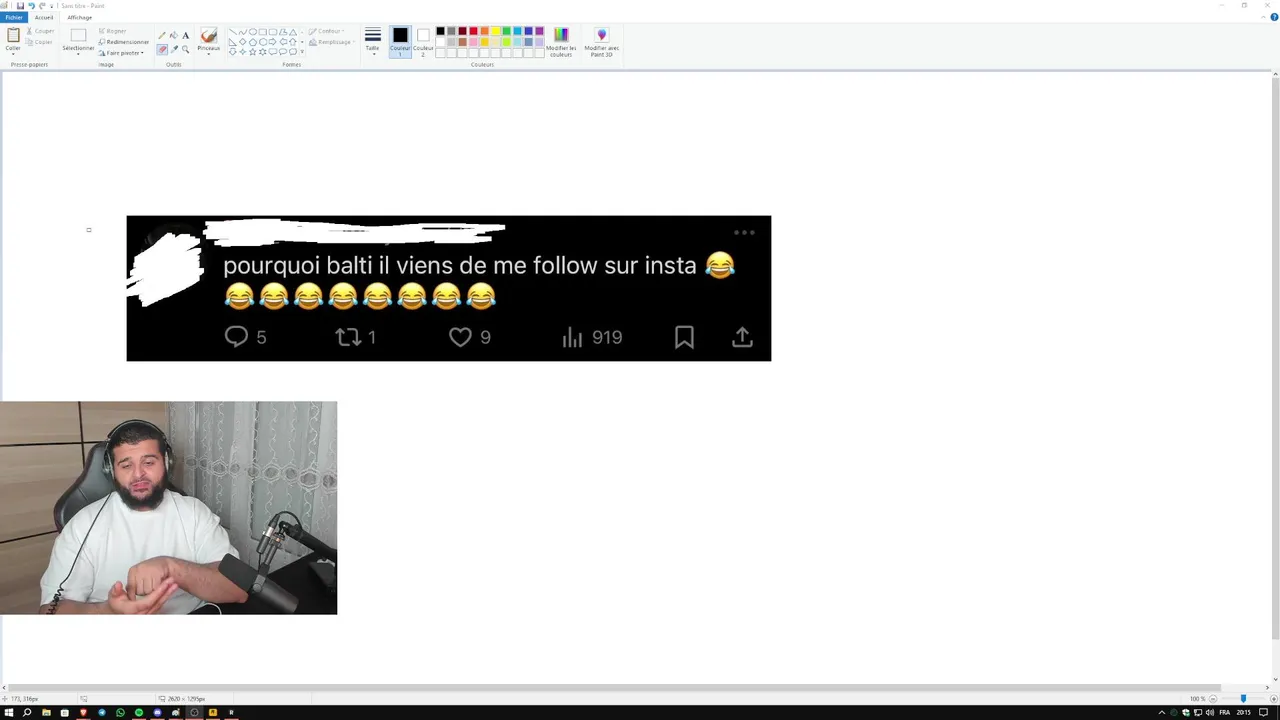The height and width of the screenshot is (720, 1280).
Task: Click the vertical scrollbar
Action: (x=1275, y=357)
